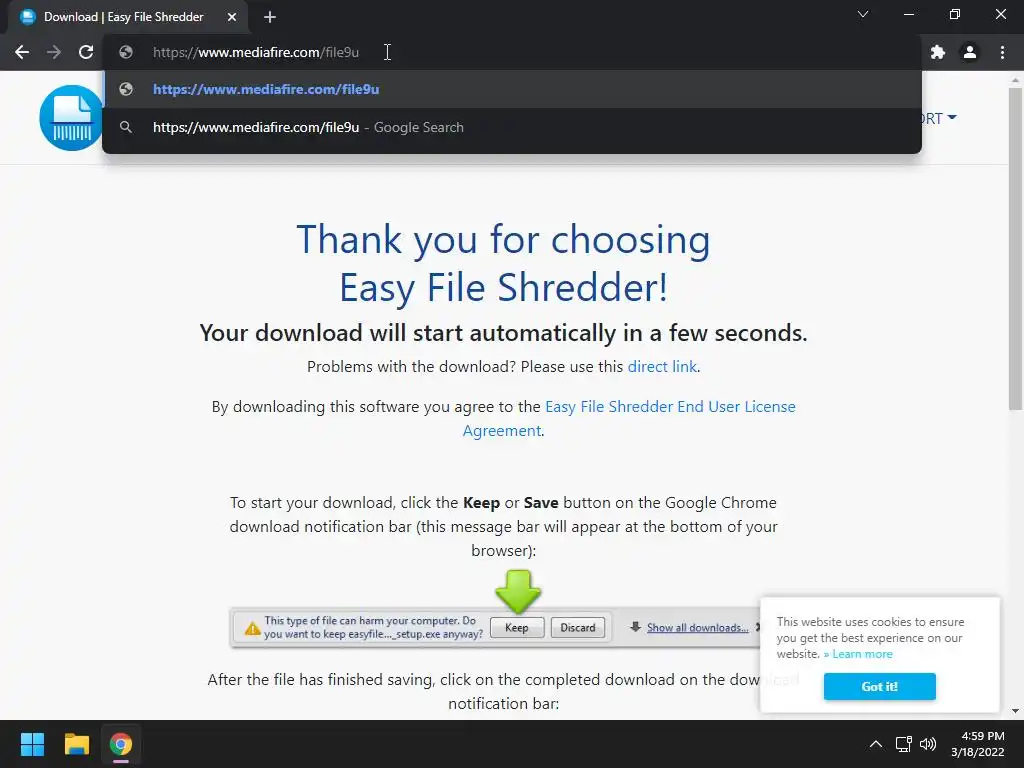
Task: Dismiss cookie notice with Got it!
Action: 880,686
